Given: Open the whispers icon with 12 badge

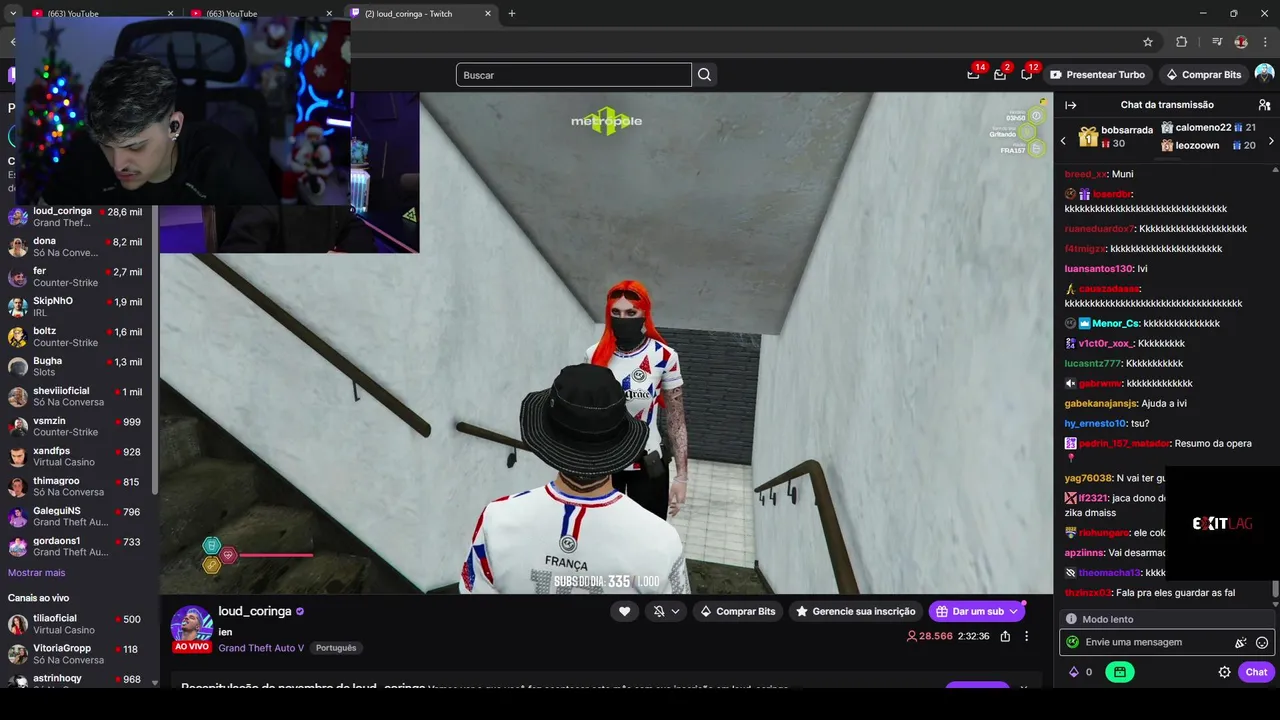Looking at the screenshot, I should [x=1027, y=74].
